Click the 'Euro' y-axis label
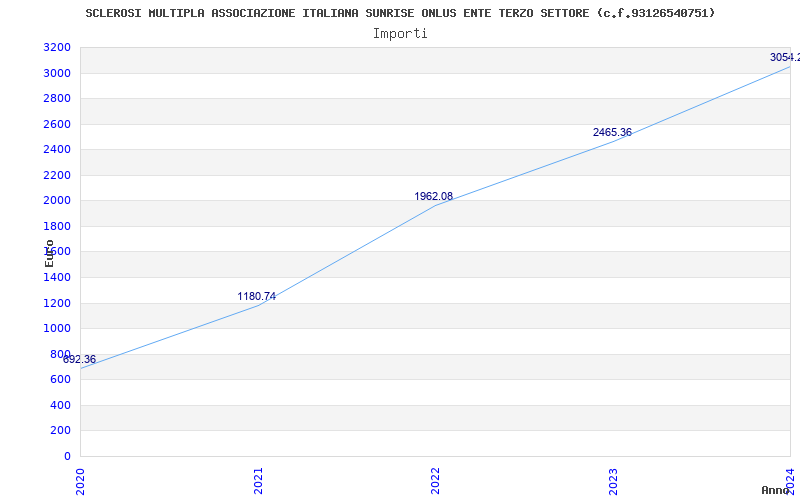 49,253
